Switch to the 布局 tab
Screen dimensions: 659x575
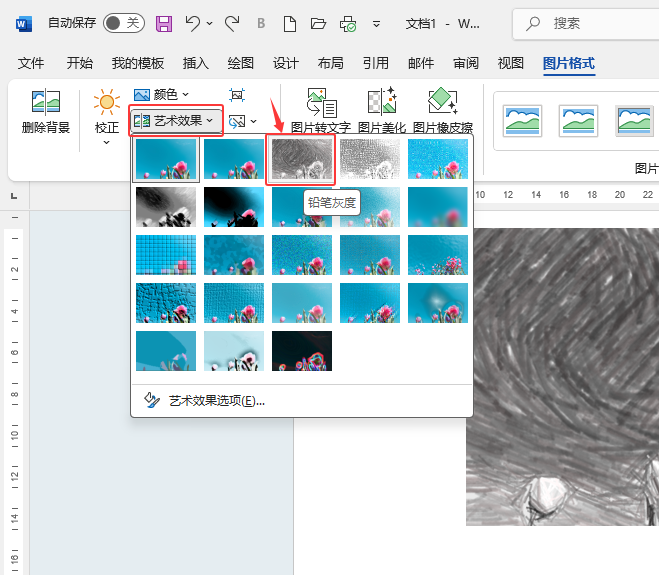pyautogui.click(x=331, y=63)
